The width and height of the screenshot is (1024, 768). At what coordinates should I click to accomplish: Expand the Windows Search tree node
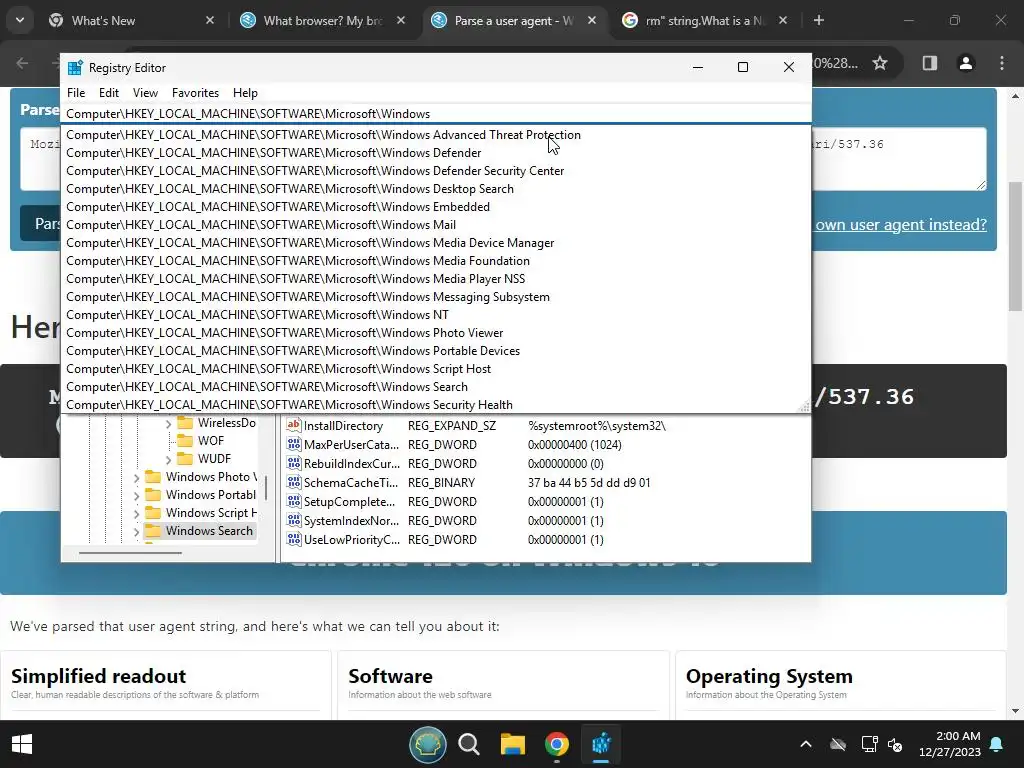click(136, 532)
